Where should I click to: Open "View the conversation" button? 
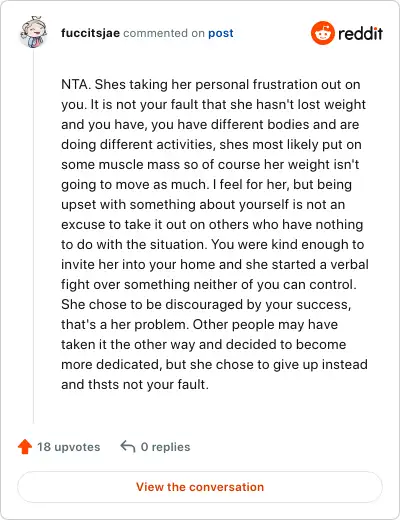pyautogui.click(x=200, y=487)
